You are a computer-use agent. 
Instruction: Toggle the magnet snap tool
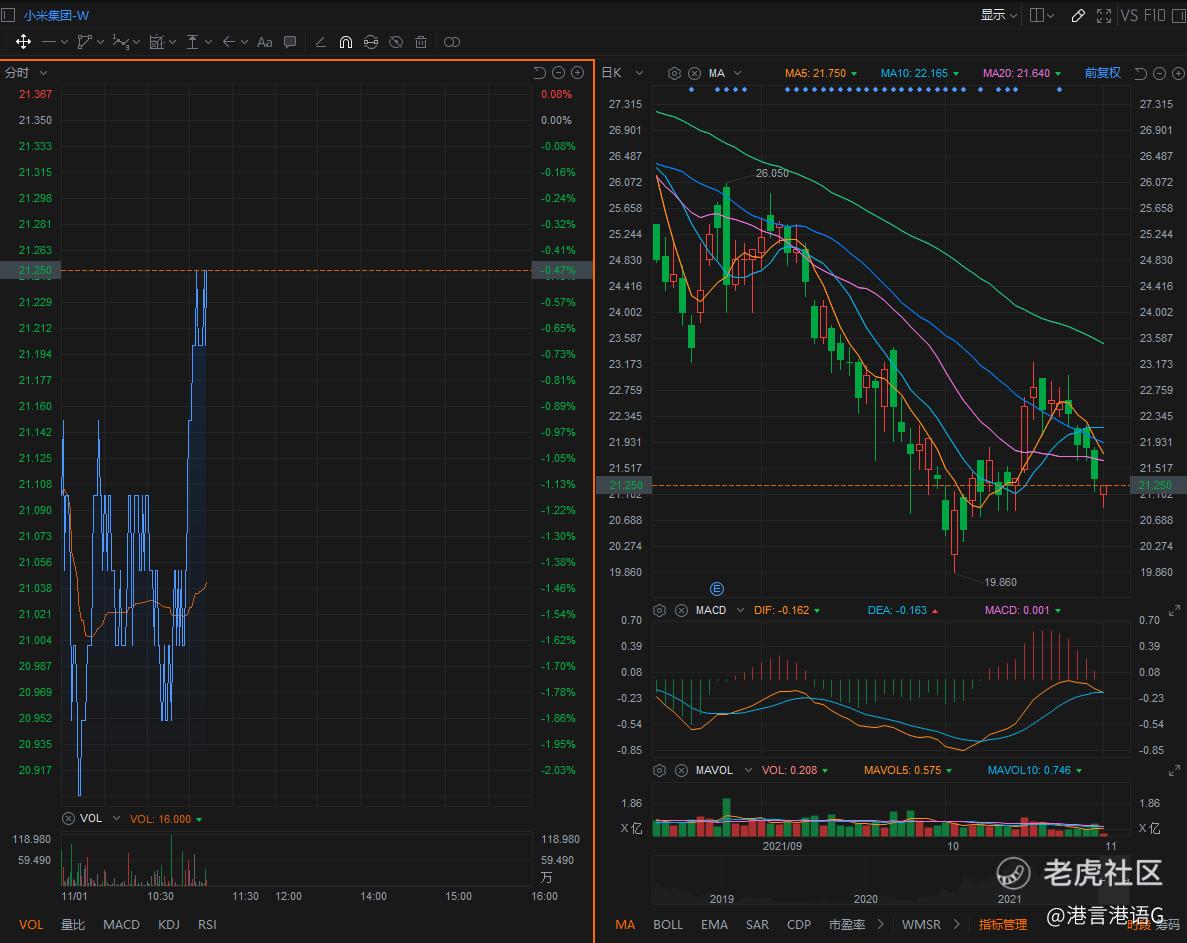coord(346,42)
